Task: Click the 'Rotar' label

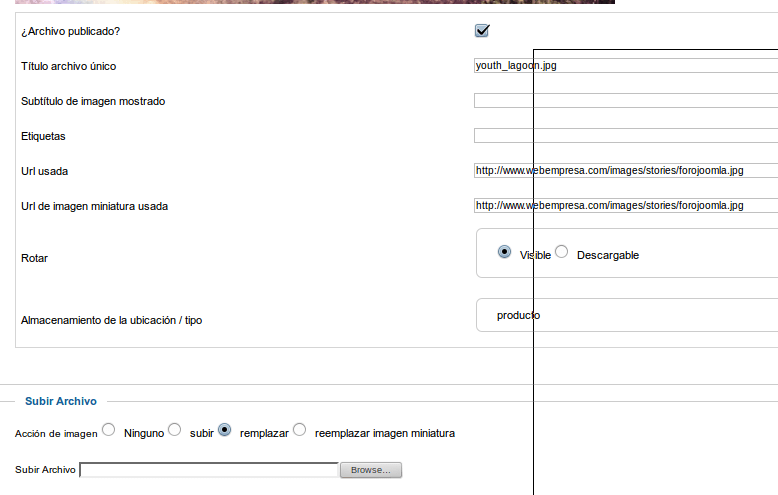Action: 34,258
